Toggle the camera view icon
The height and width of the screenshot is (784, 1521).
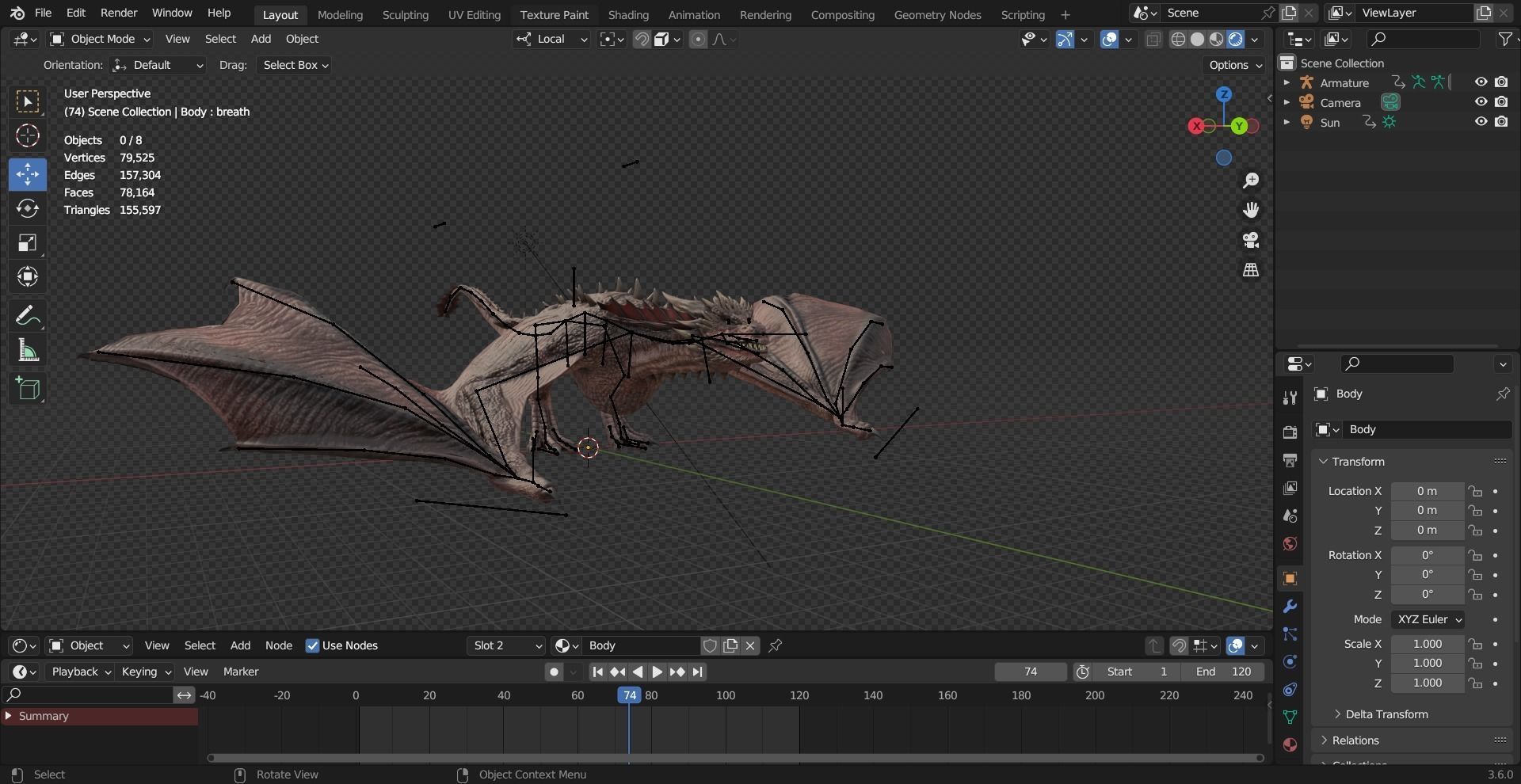(1251, 240)
